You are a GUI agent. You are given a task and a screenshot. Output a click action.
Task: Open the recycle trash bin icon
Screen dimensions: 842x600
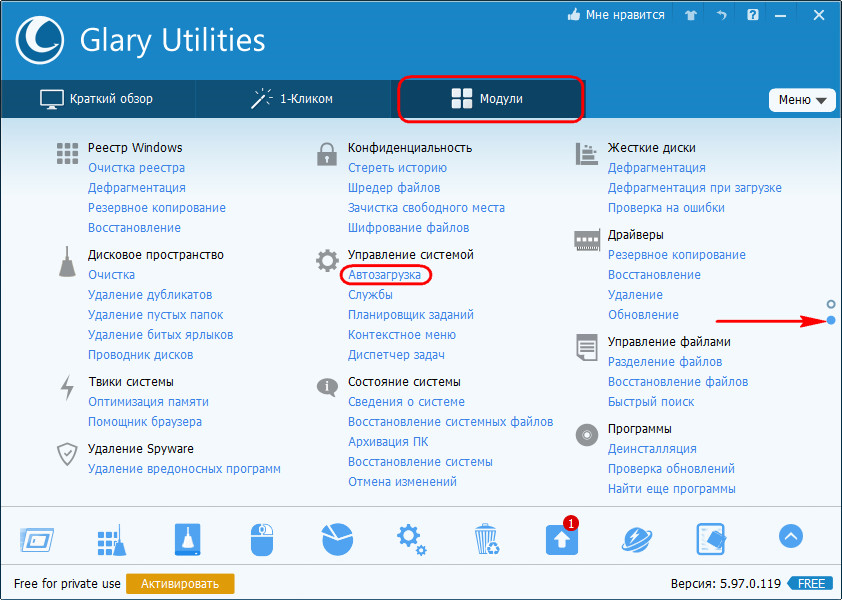(487, 539)
